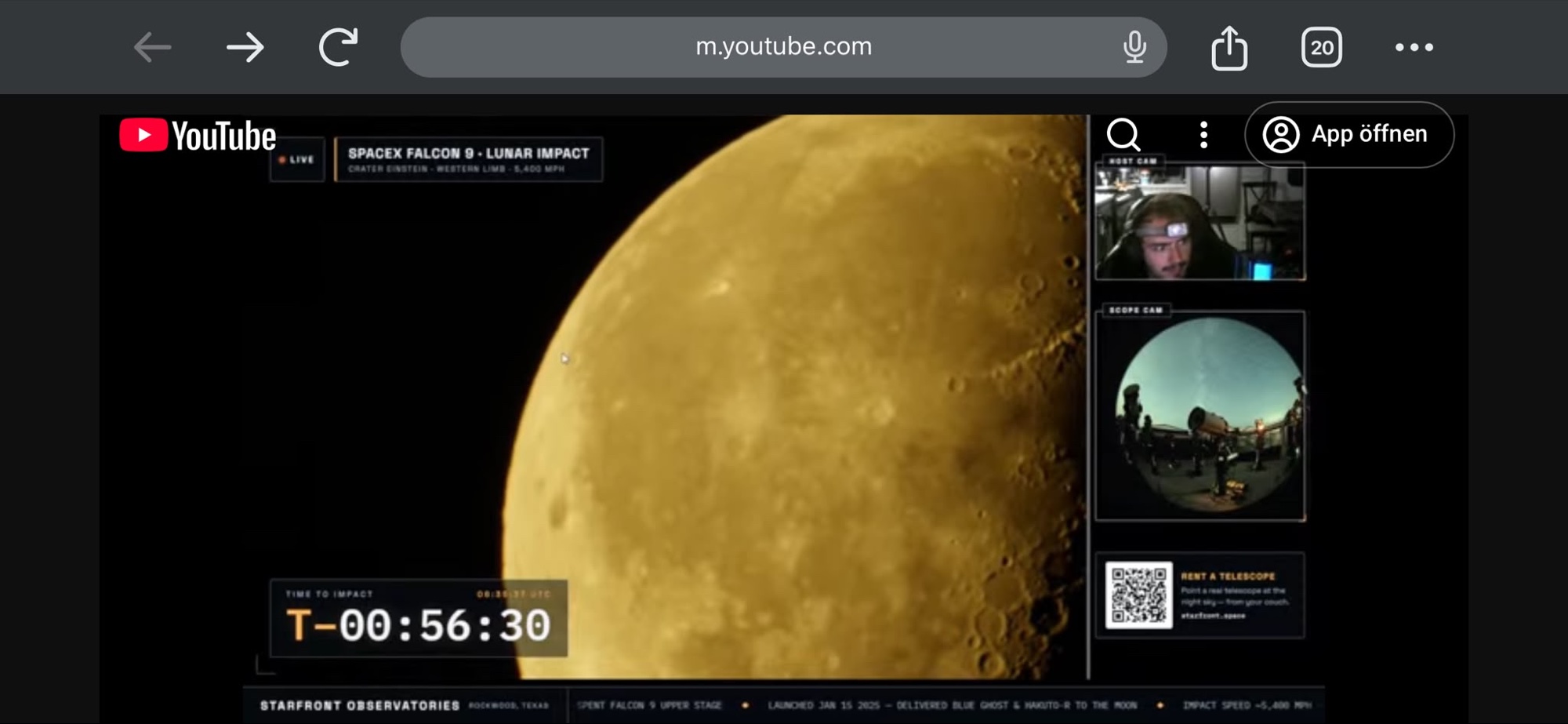Open YouTube vertical three-dot options menu

(x=1203, y=135)
